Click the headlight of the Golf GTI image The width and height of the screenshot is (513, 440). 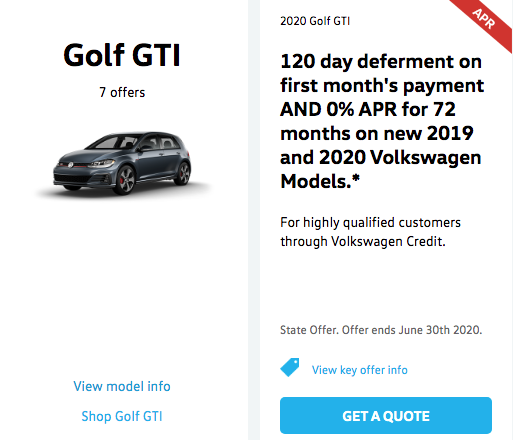pyautogui.click(x=102, y=163)
